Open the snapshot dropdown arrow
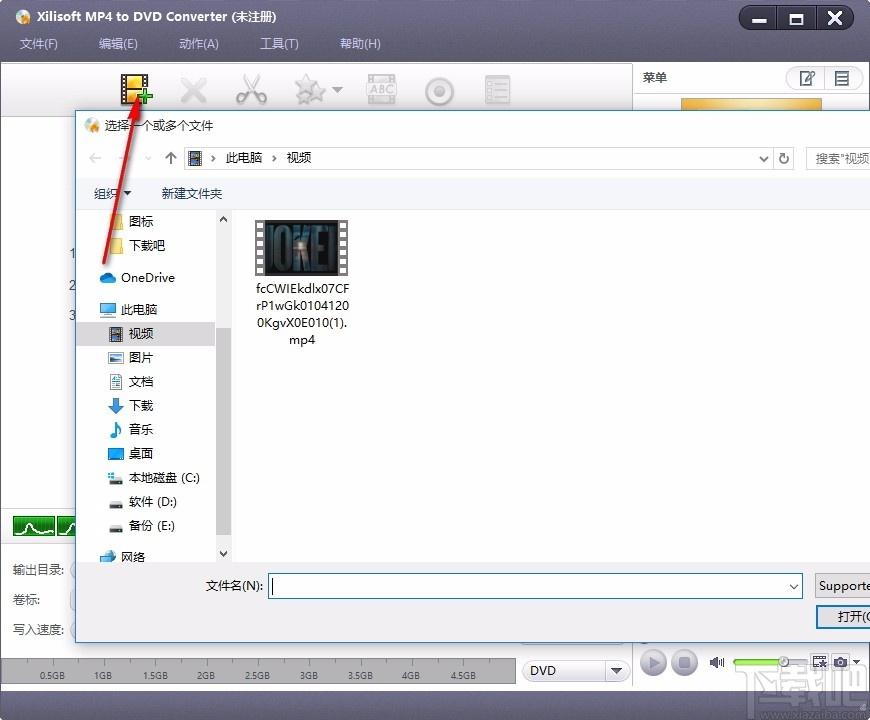This screenshot has height=720, width=870. coord(857,662)
